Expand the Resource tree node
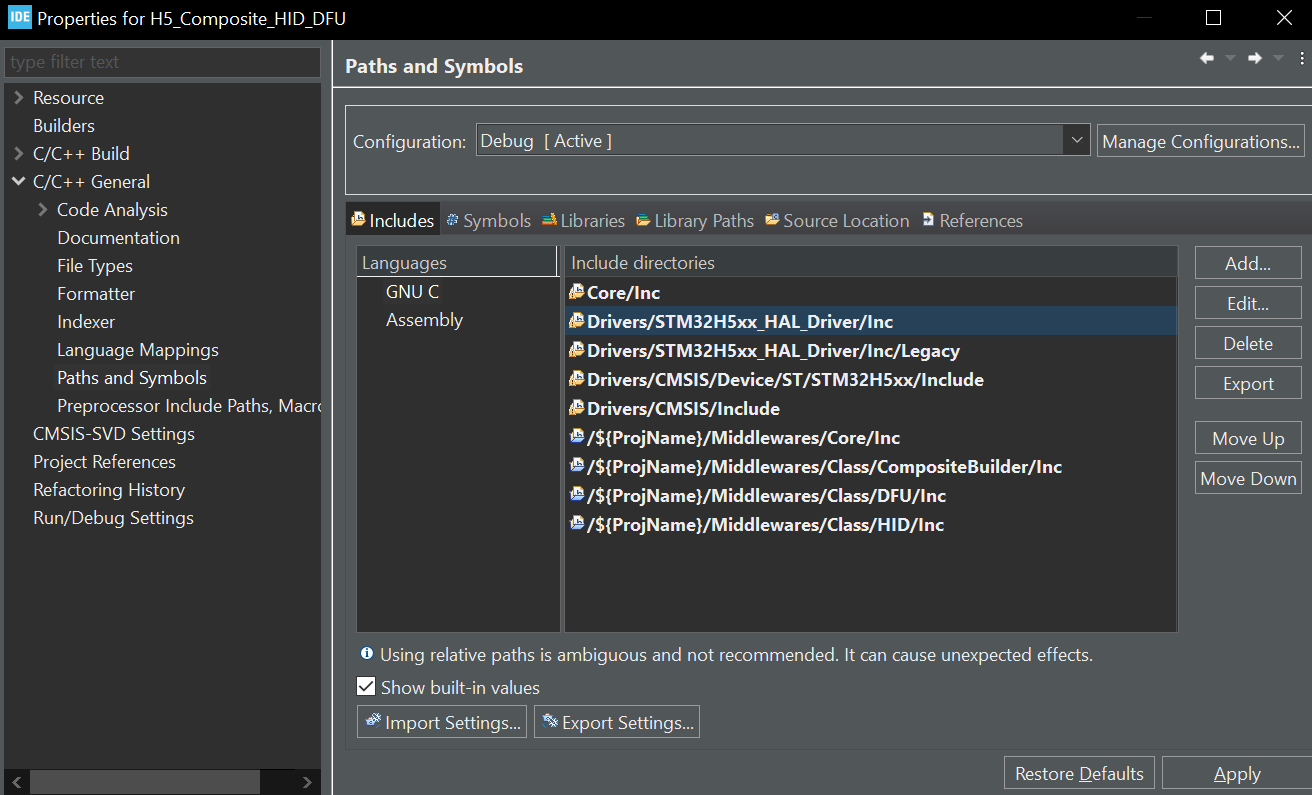The image size is (1312, 795). tap(19, 98)
